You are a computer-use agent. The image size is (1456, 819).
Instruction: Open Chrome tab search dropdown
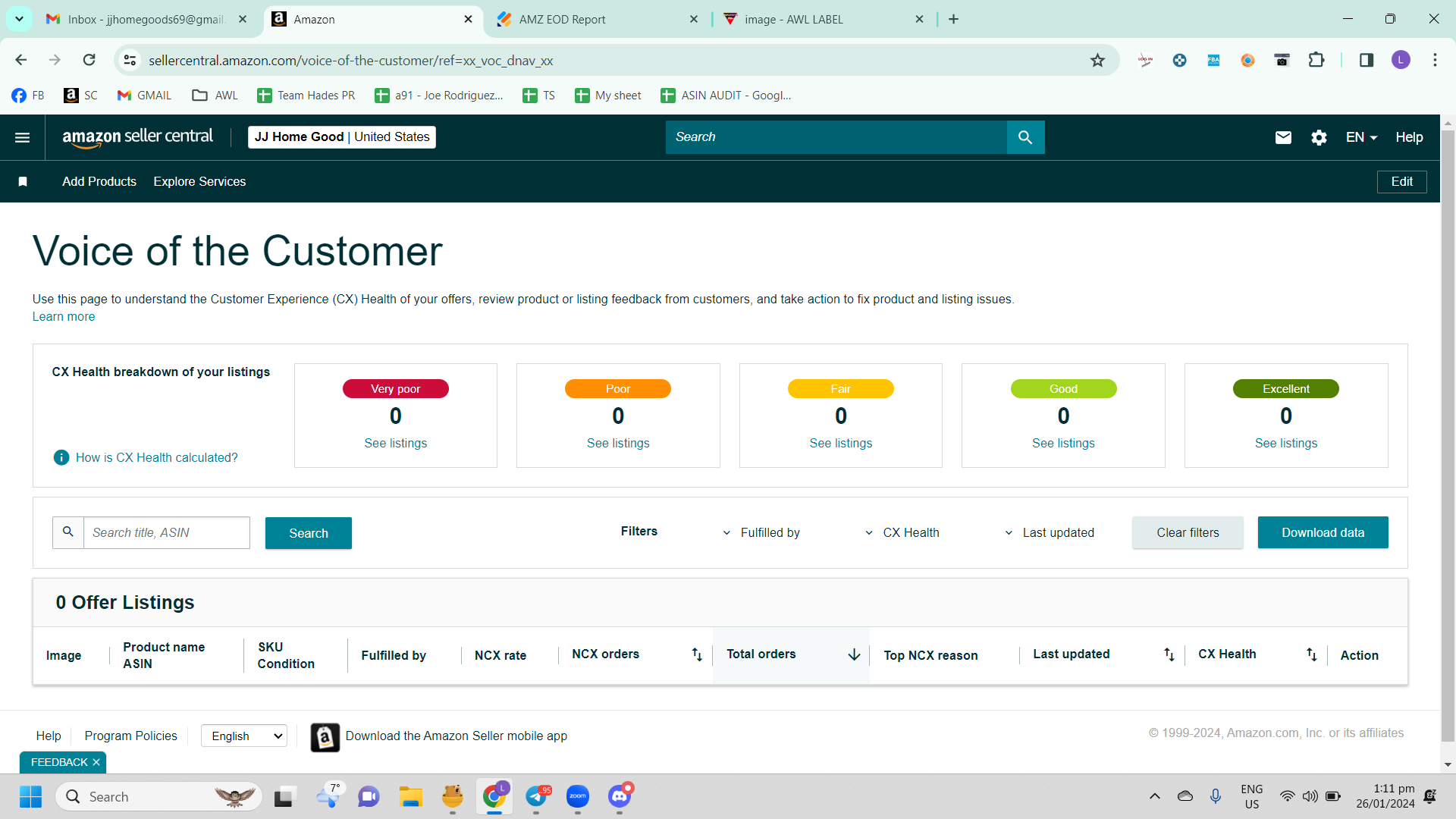tap(19, 19)
